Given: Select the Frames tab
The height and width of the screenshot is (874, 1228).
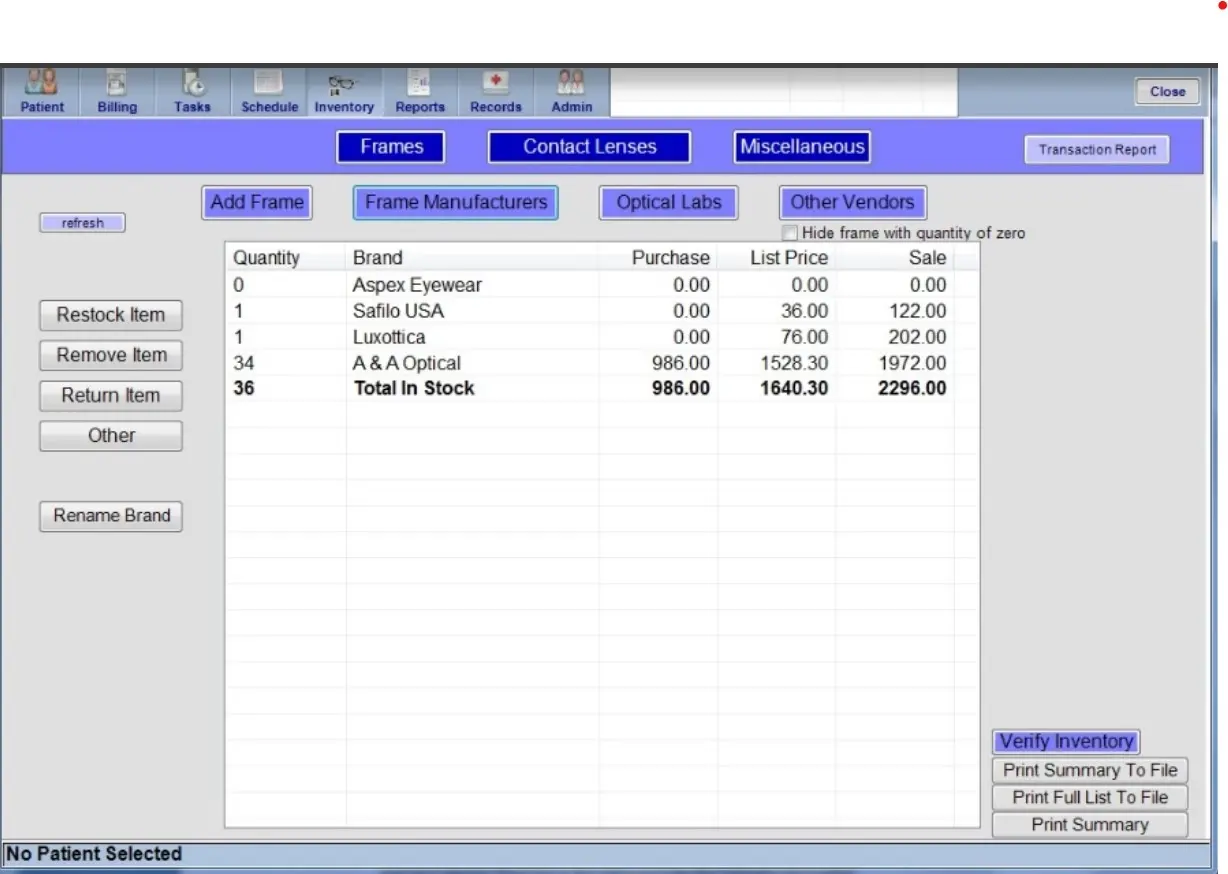Looking at the screenshot, I should (390, 146).
